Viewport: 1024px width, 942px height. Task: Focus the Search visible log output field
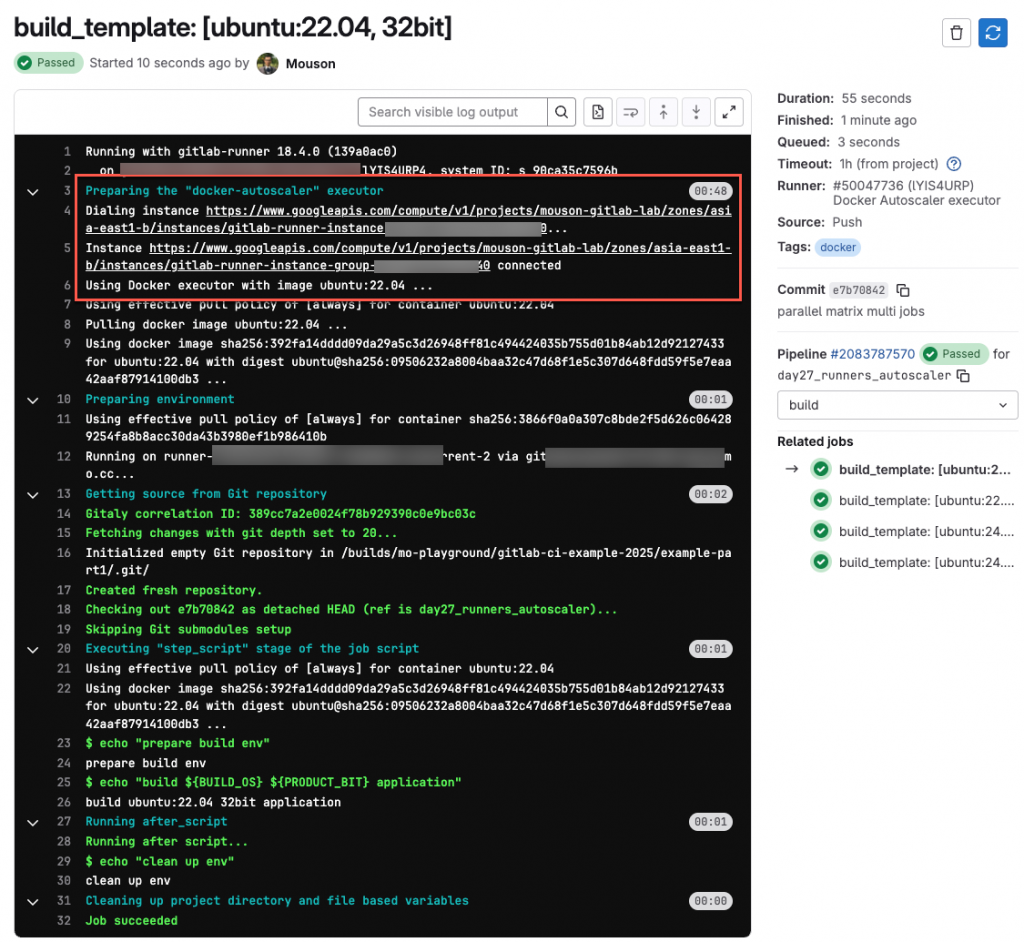[x=453, y=112]
